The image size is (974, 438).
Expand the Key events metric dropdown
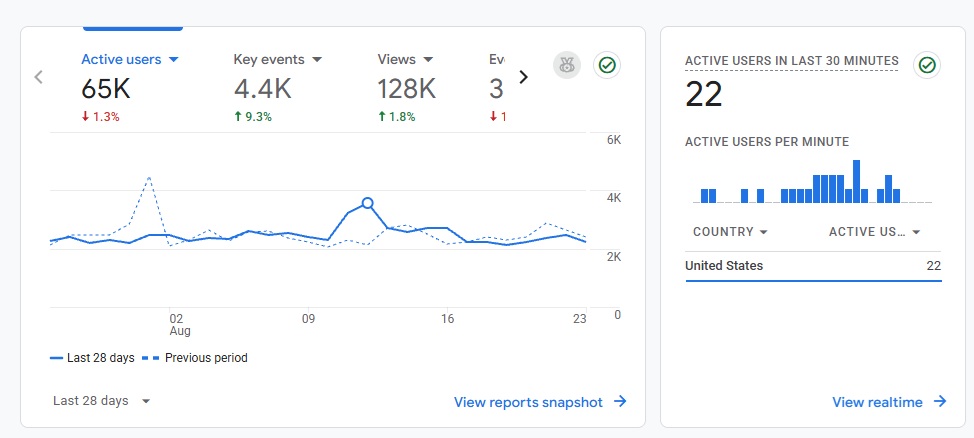tap(317, 60)
